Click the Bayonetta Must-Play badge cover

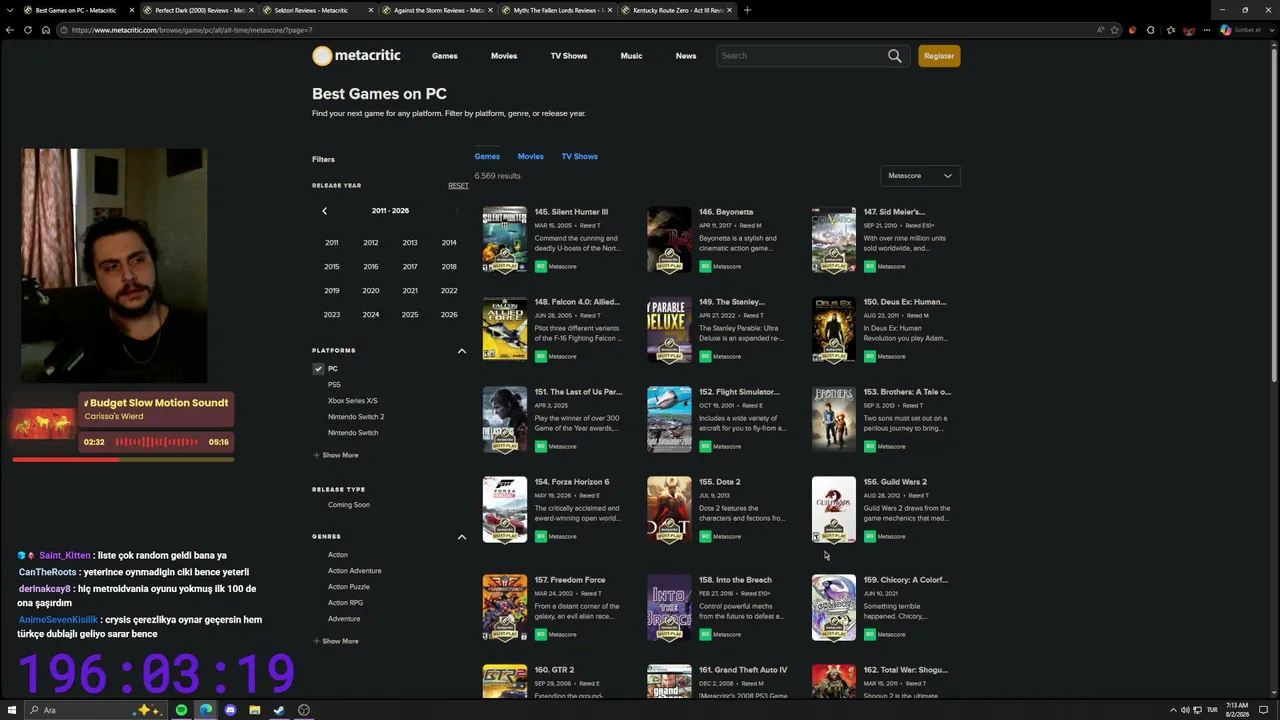click(x=669, y=240)
